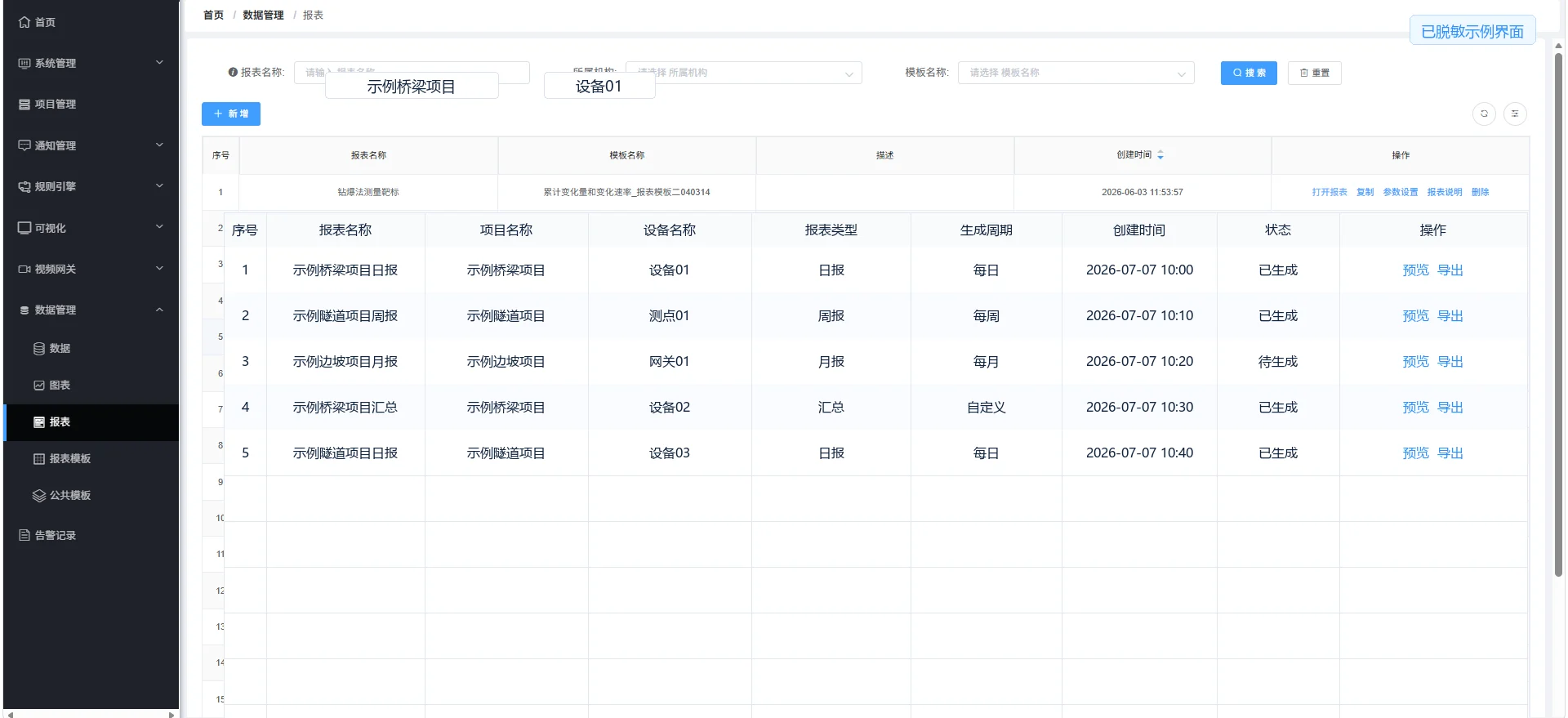Click the 删除 link
1568x718 pixels.
pos(1481,192)
